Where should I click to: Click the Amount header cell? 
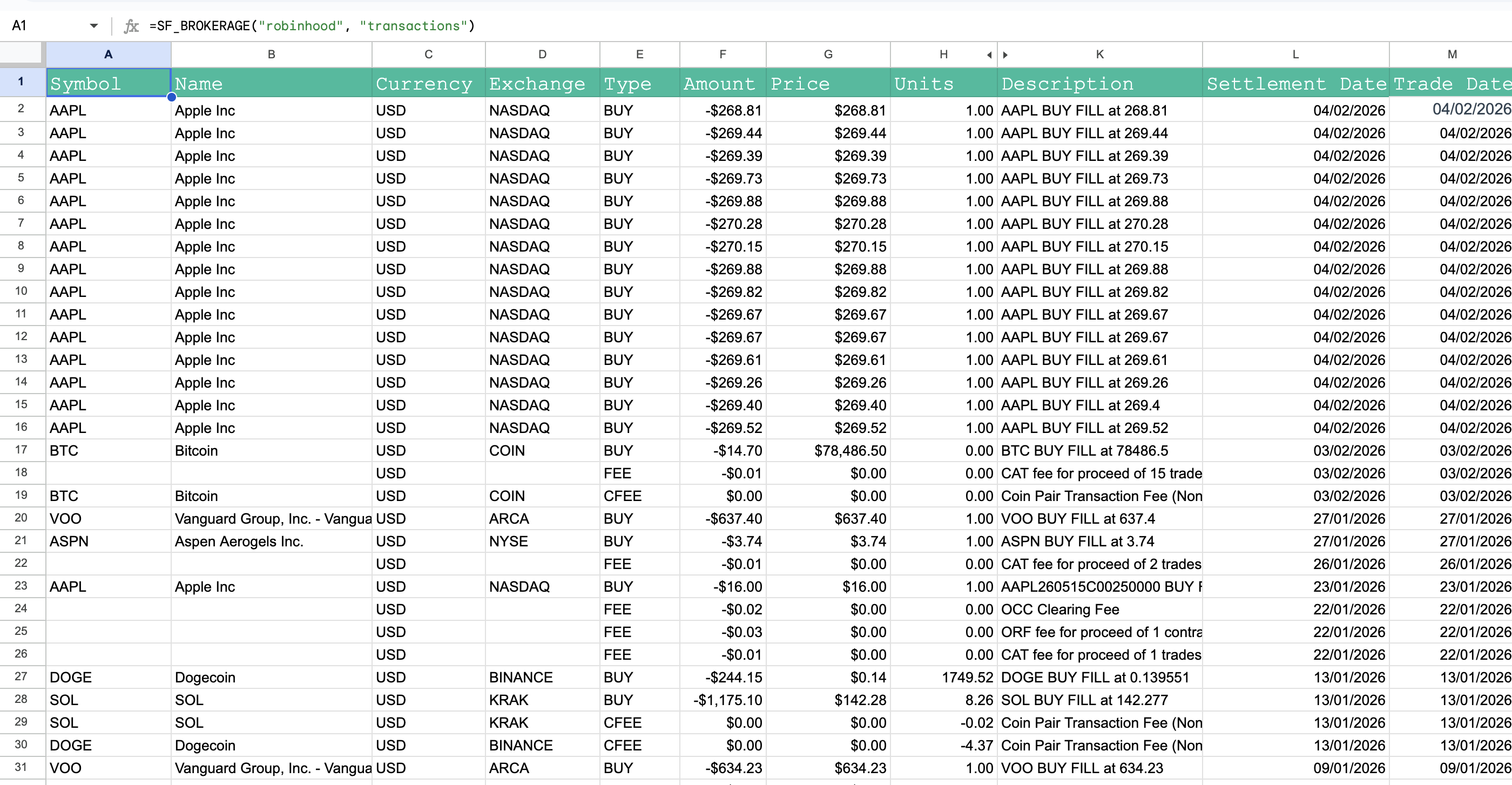coord(723,83)
